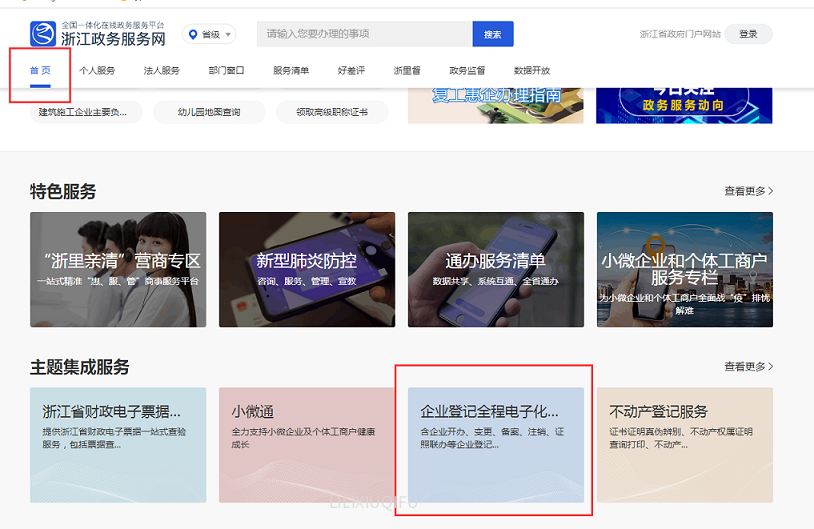Open 好差评 navigation item
814x529 pixels.
coord(351,71)
